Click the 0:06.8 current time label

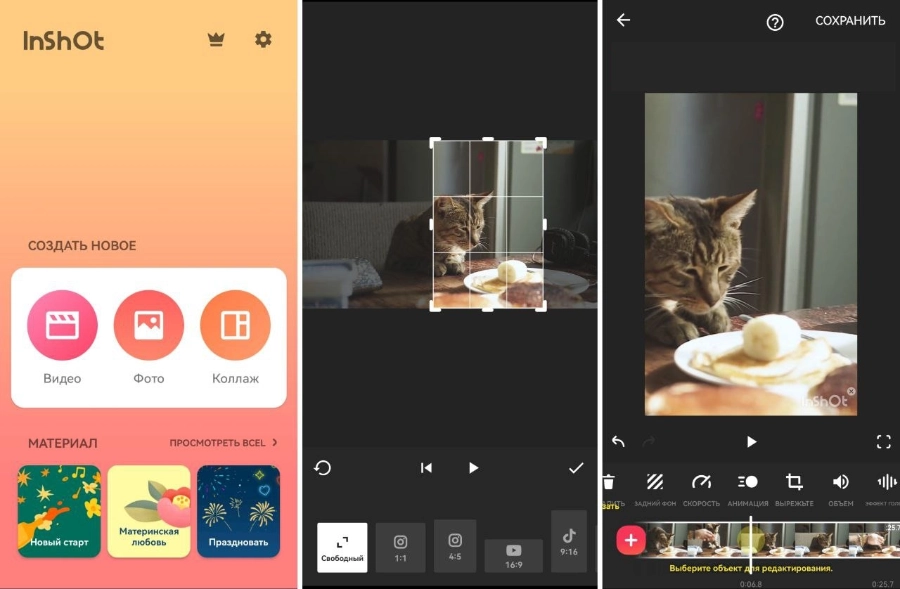(751, 584)
